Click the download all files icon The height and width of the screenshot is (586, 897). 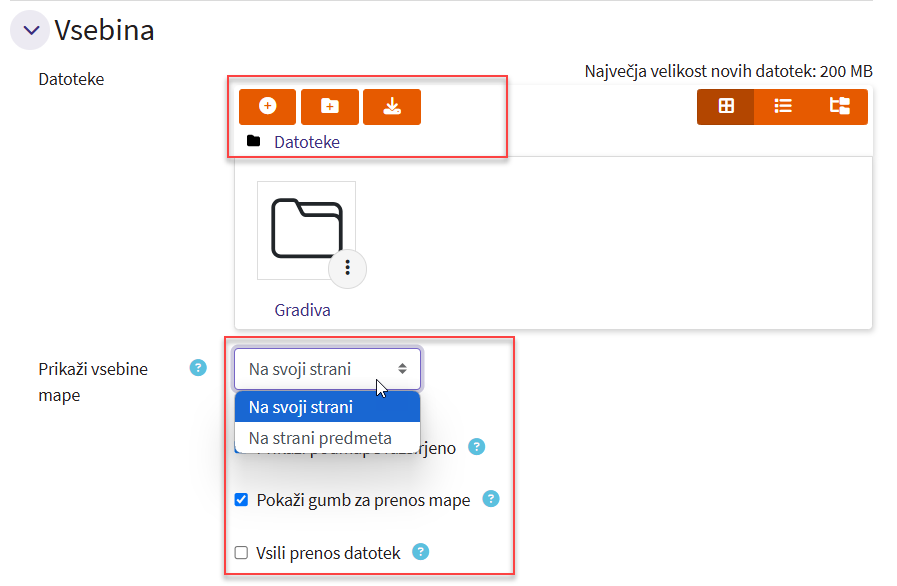(391, 106)
